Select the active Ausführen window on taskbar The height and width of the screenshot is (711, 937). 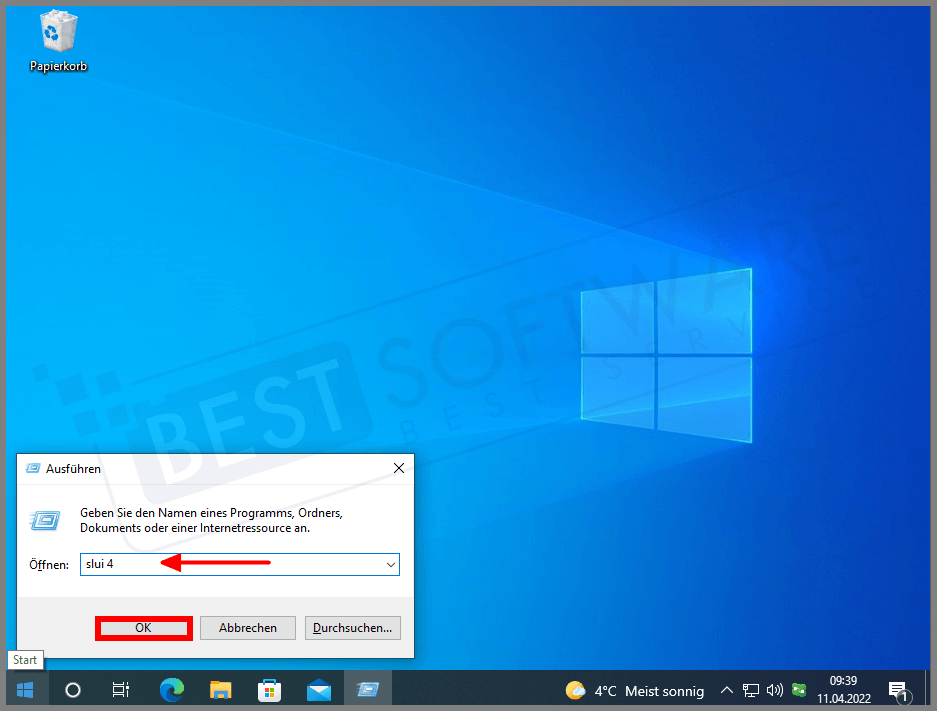[x=367, y=689]
